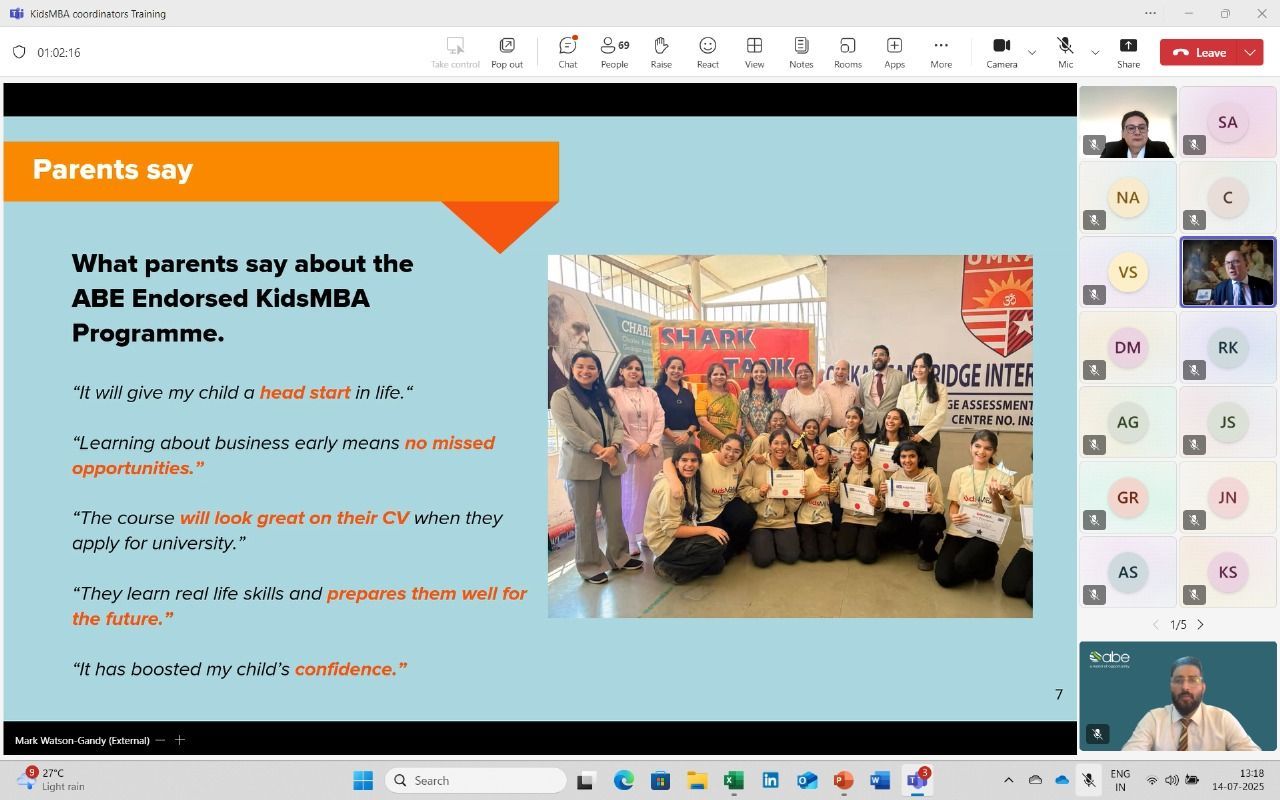Click the OneDrive cloud tray icon
Image resolution: width=1280 pixels, height=800 pixels.
(1062, 780)
